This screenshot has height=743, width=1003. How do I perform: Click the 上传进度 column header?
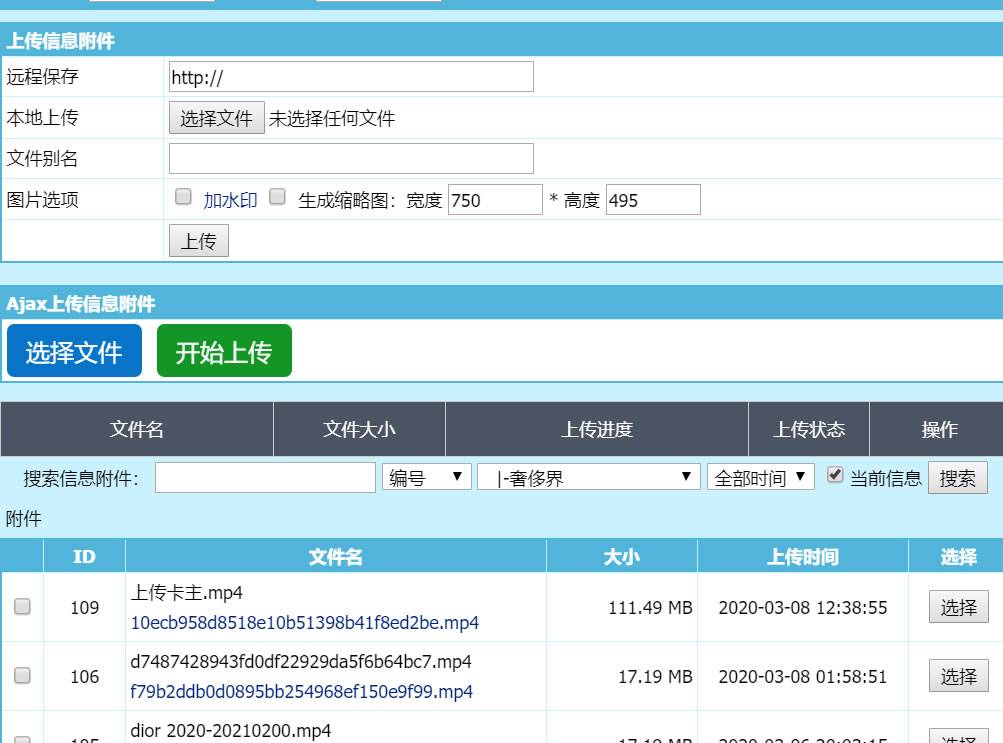597,429
